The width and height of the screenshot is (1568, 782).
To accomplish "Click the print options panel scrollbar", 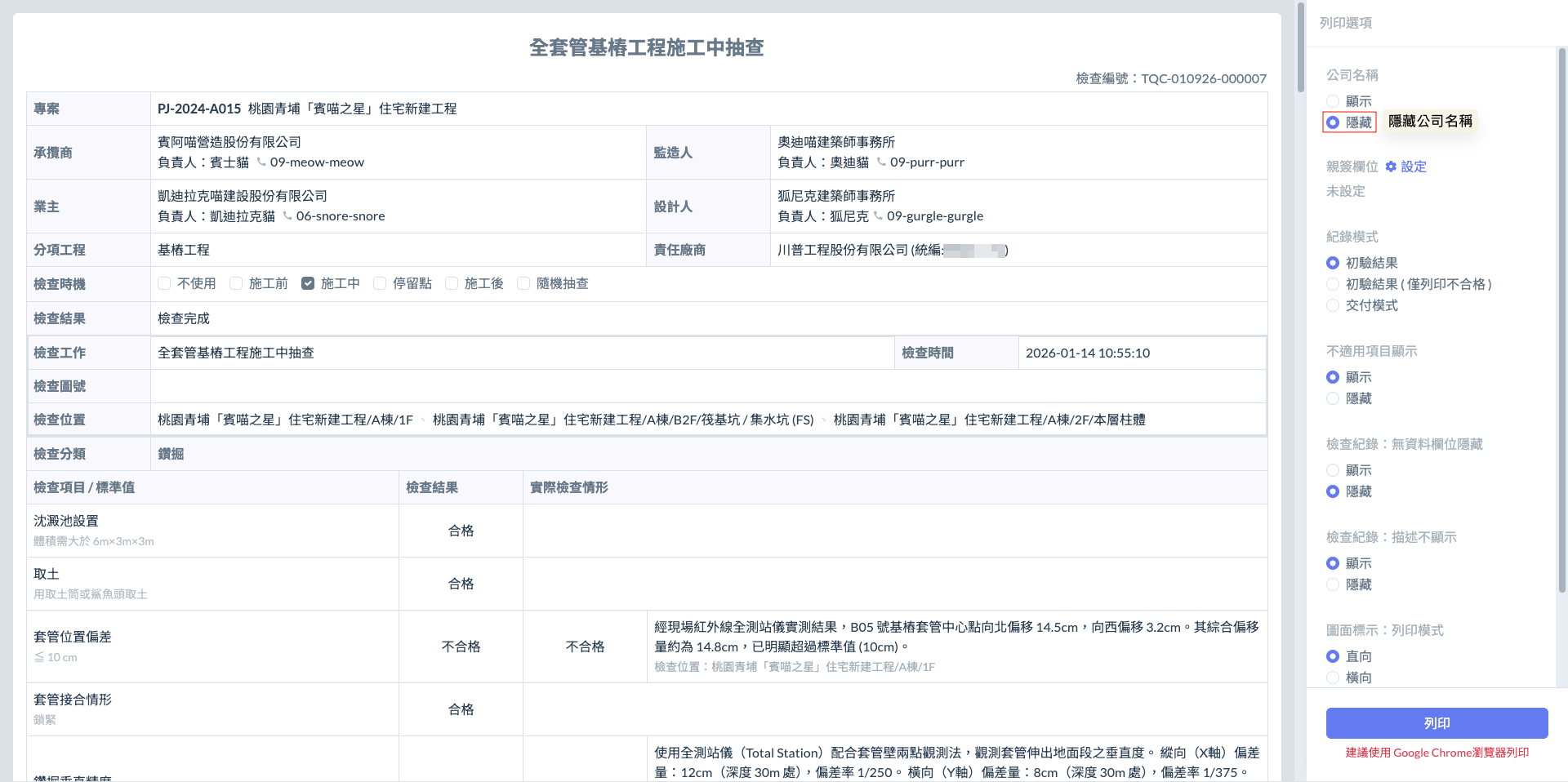I will 1562,318.
